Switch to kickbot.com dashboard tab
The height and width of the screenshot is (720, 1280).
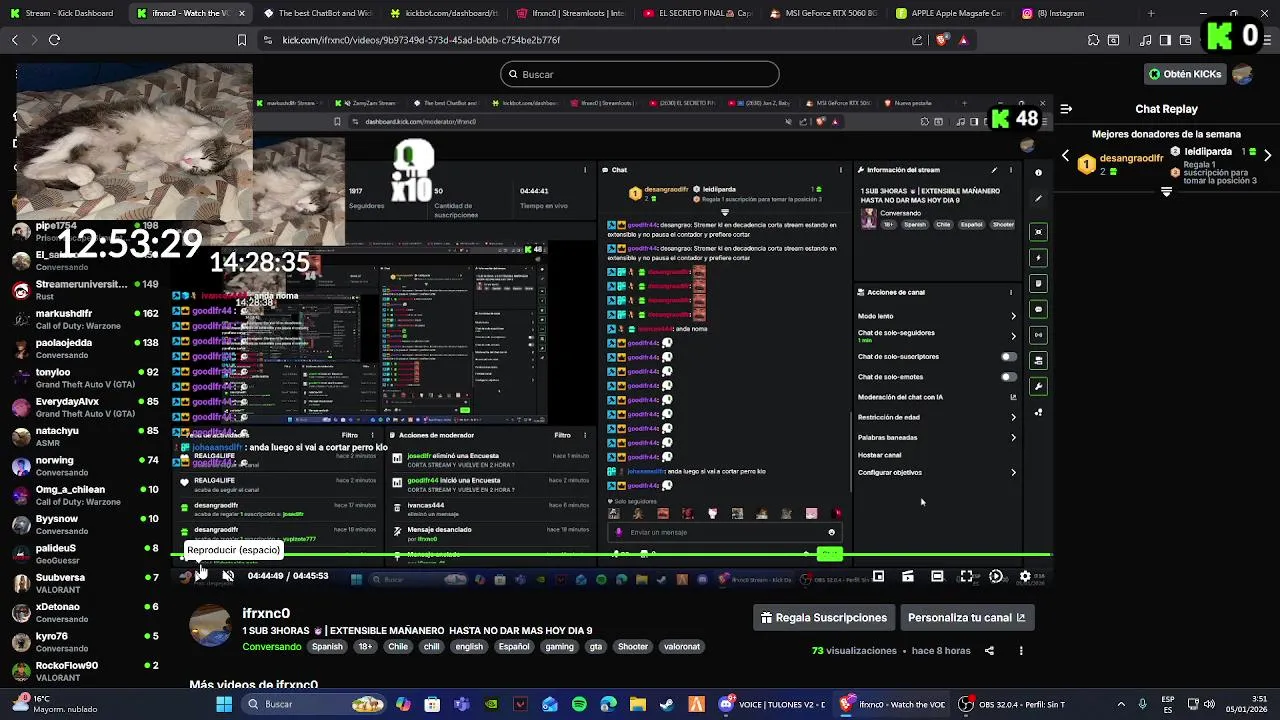point(445,13)
